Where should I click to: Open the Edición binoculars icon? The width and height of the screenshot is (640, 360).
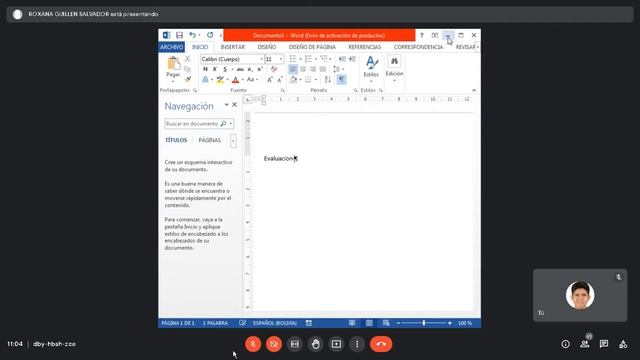click(394, 61)
